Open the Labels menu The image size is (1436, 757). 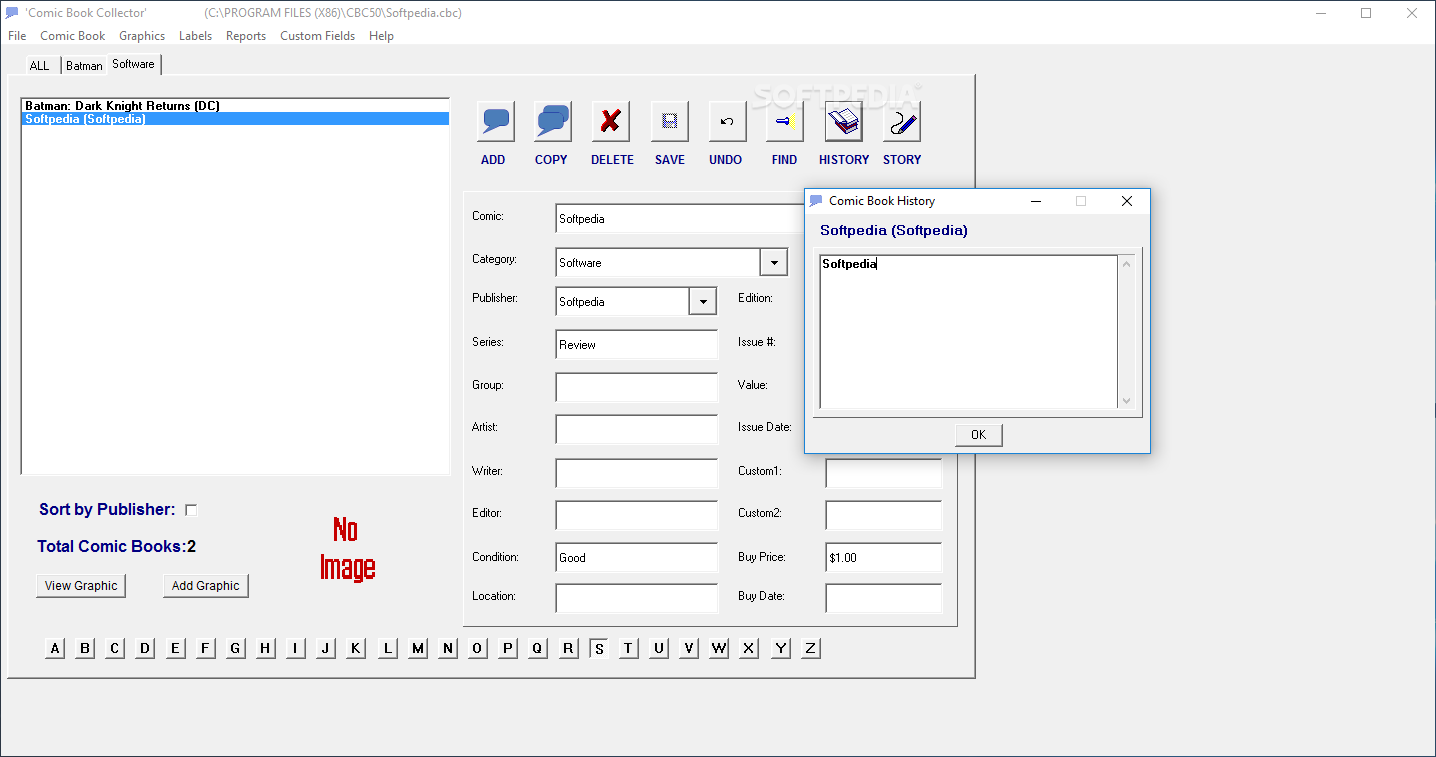pos(195,36)
